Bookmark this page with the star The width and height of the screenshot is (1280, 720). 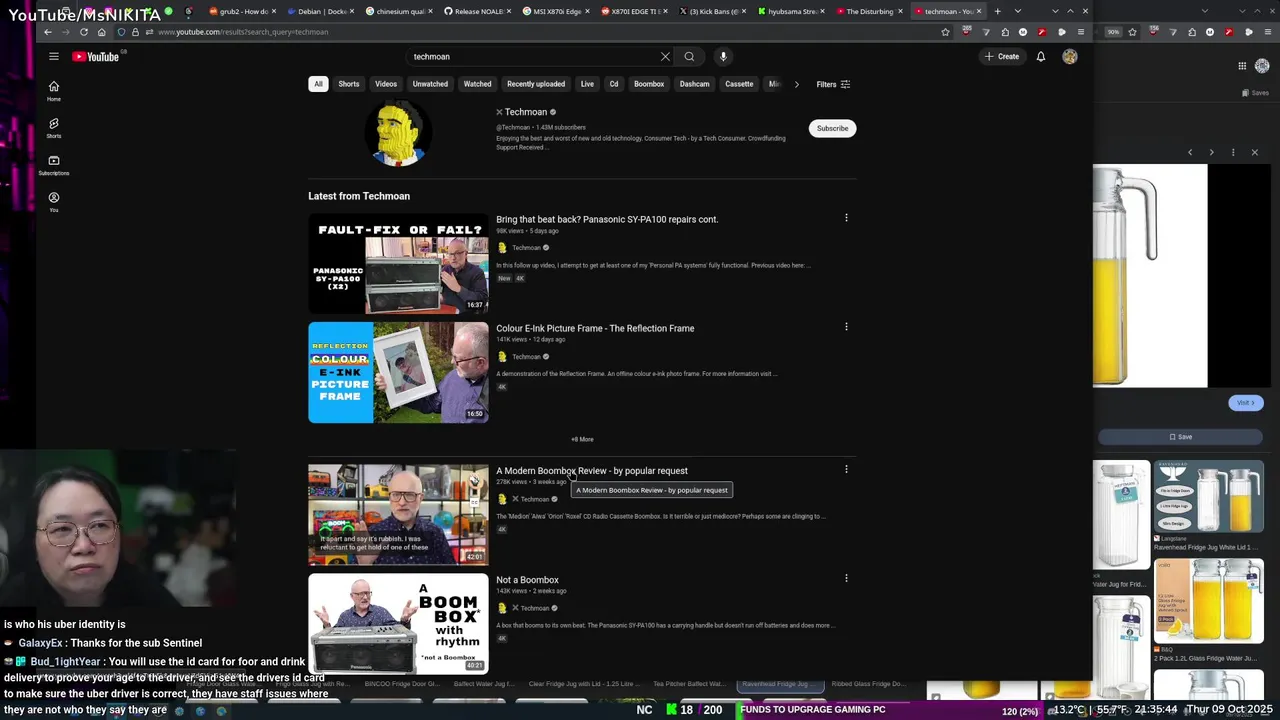click(x=945, y=32)
